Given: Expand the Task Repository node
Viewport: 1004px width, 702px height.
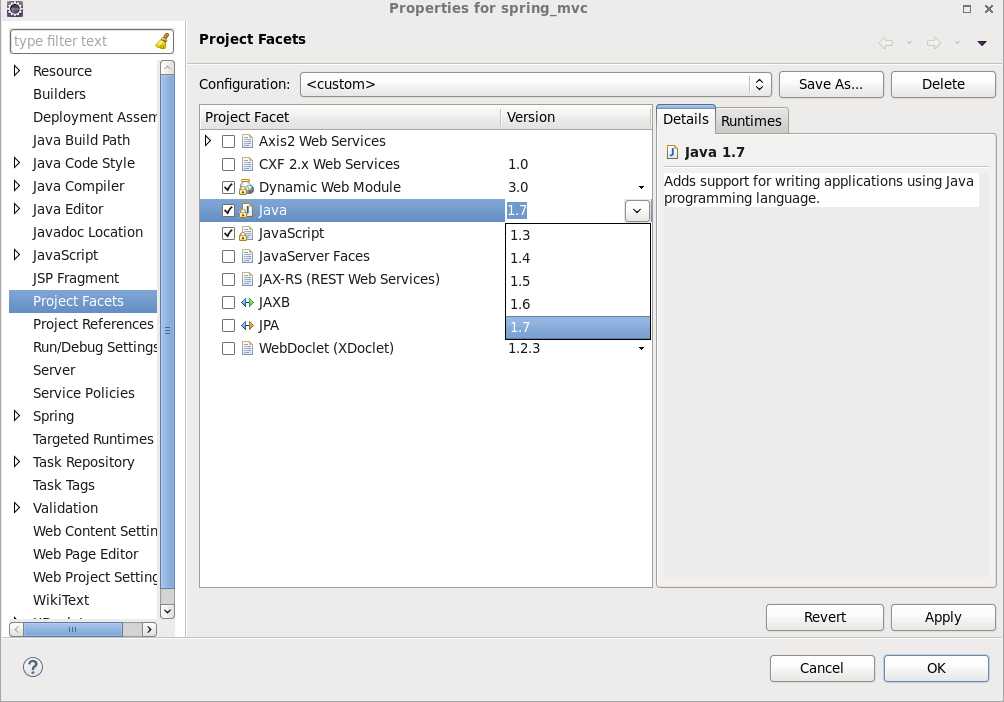Looking at the screenshot, I should coord(17,462).
